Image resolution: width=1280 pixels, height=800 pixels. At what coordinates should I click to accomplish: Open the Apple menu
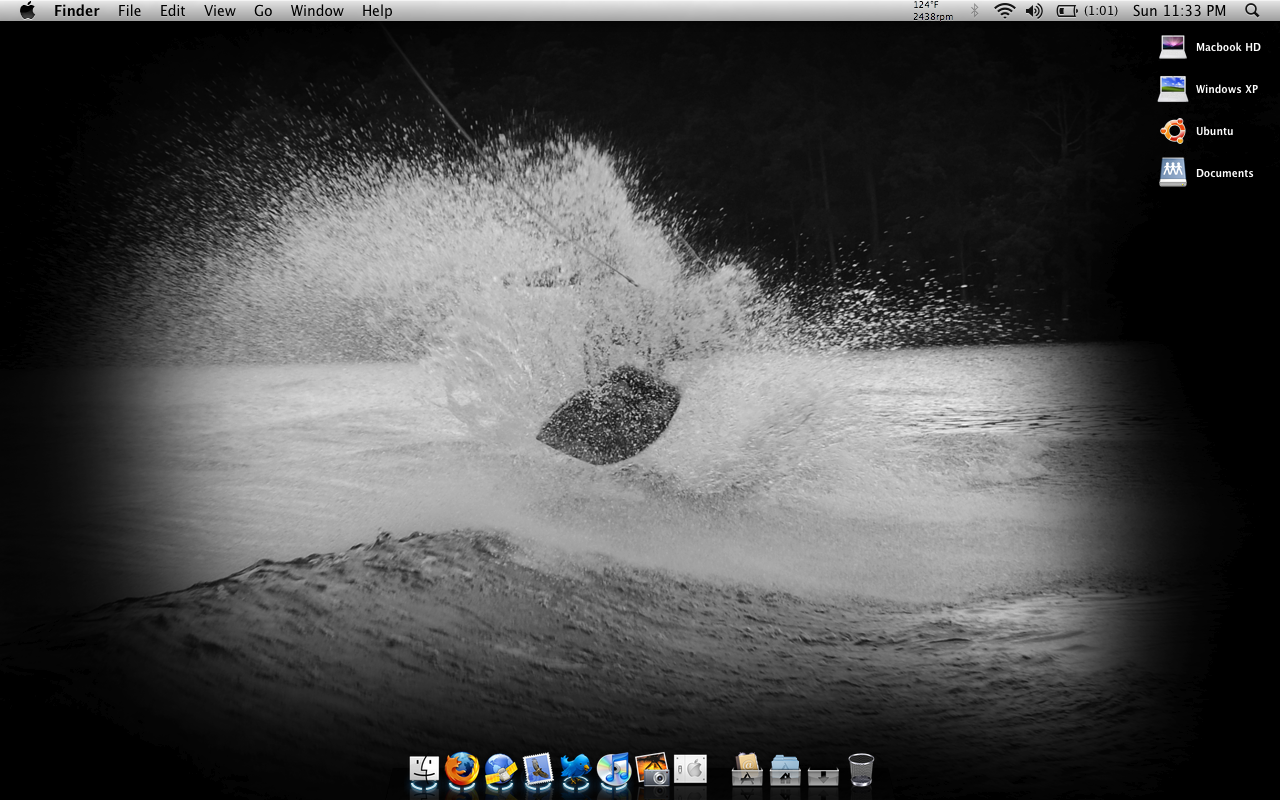pyautogui.click(x=26, y=10)
